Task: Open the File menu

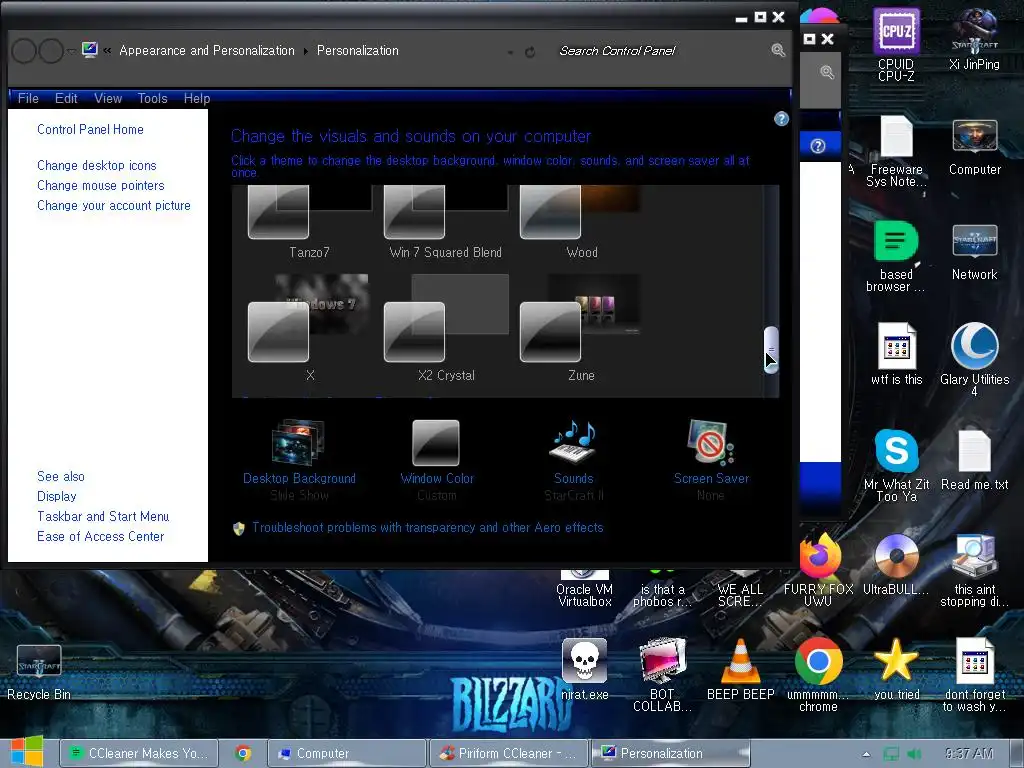Action: tap(28, 99)
